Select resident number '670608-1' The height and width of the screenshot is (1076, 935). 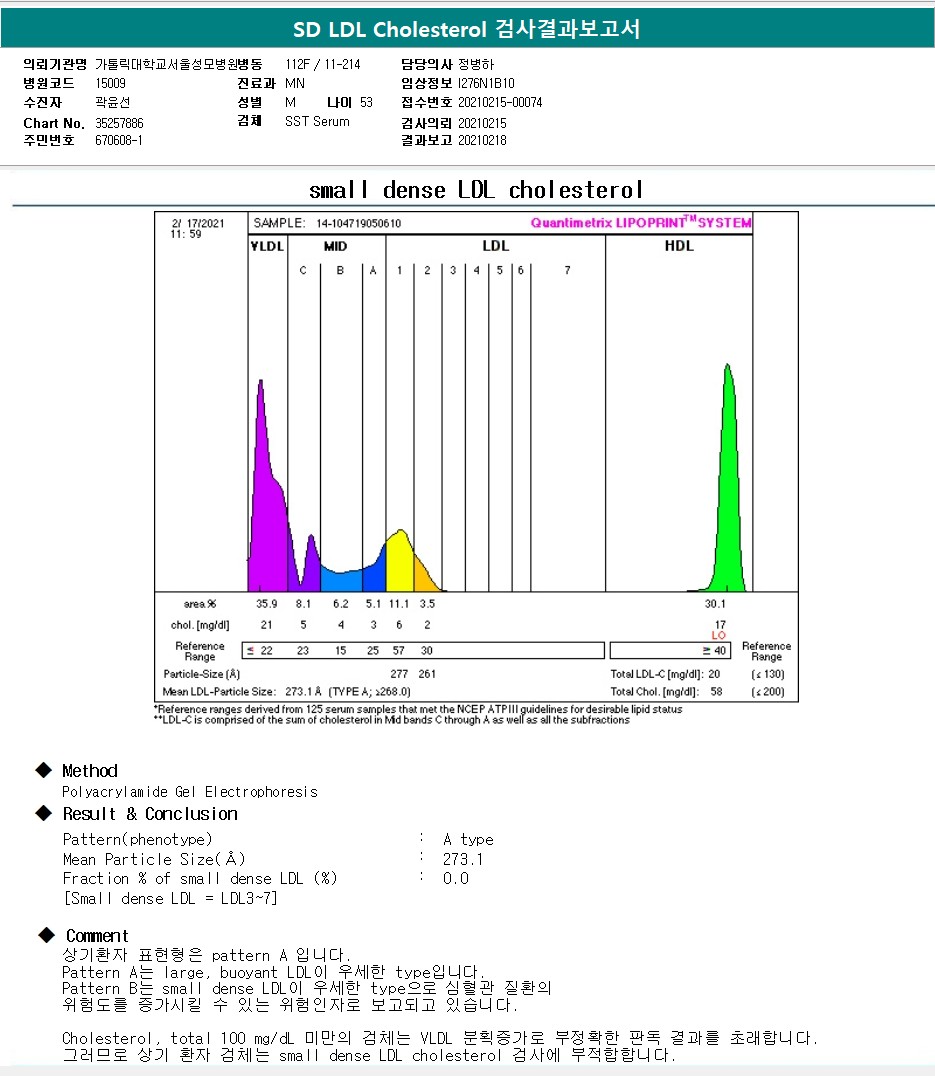(119, 141)
